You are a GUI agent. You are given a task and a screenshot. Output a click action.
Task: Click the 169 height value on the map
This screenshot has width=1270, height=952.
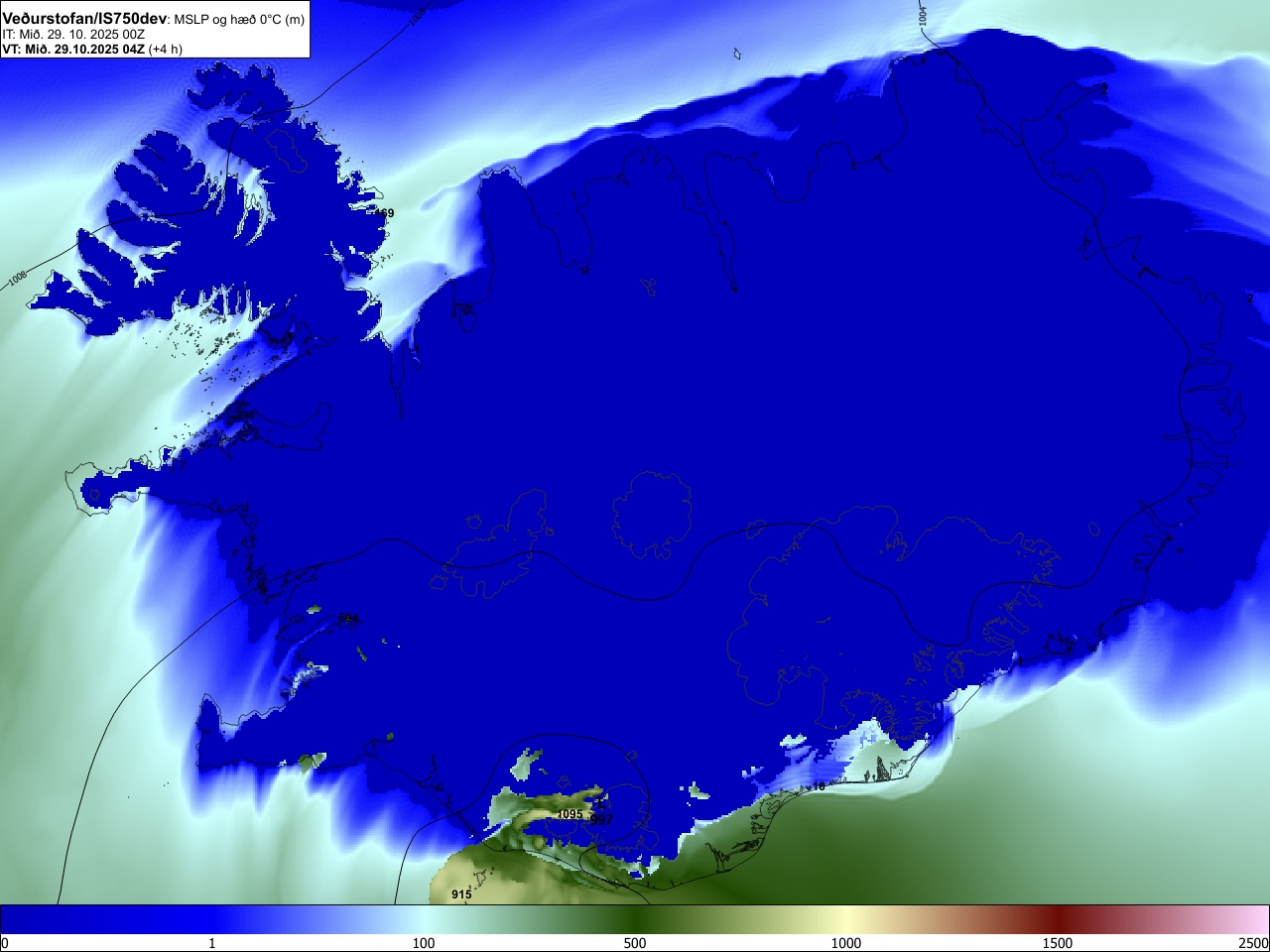(x=384, y=213)
